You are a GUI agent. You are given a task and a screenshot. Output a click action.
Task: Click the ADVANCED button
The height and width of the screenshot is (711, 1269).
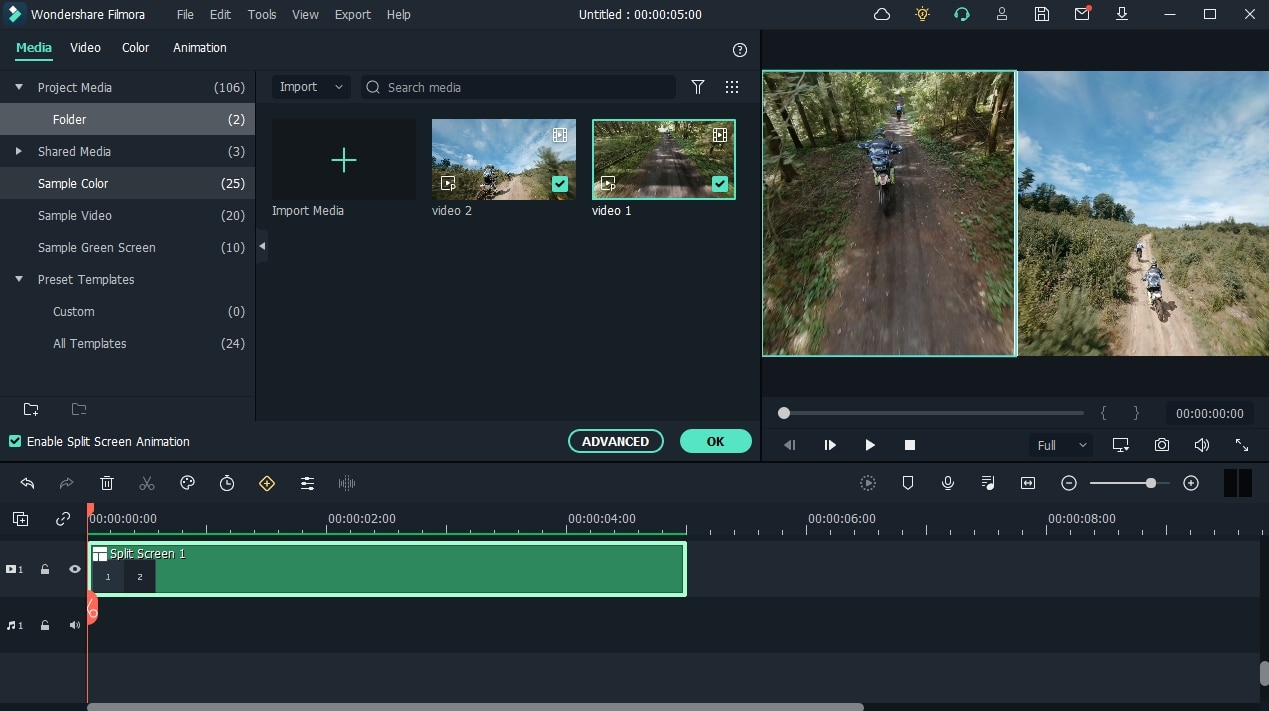615,441
